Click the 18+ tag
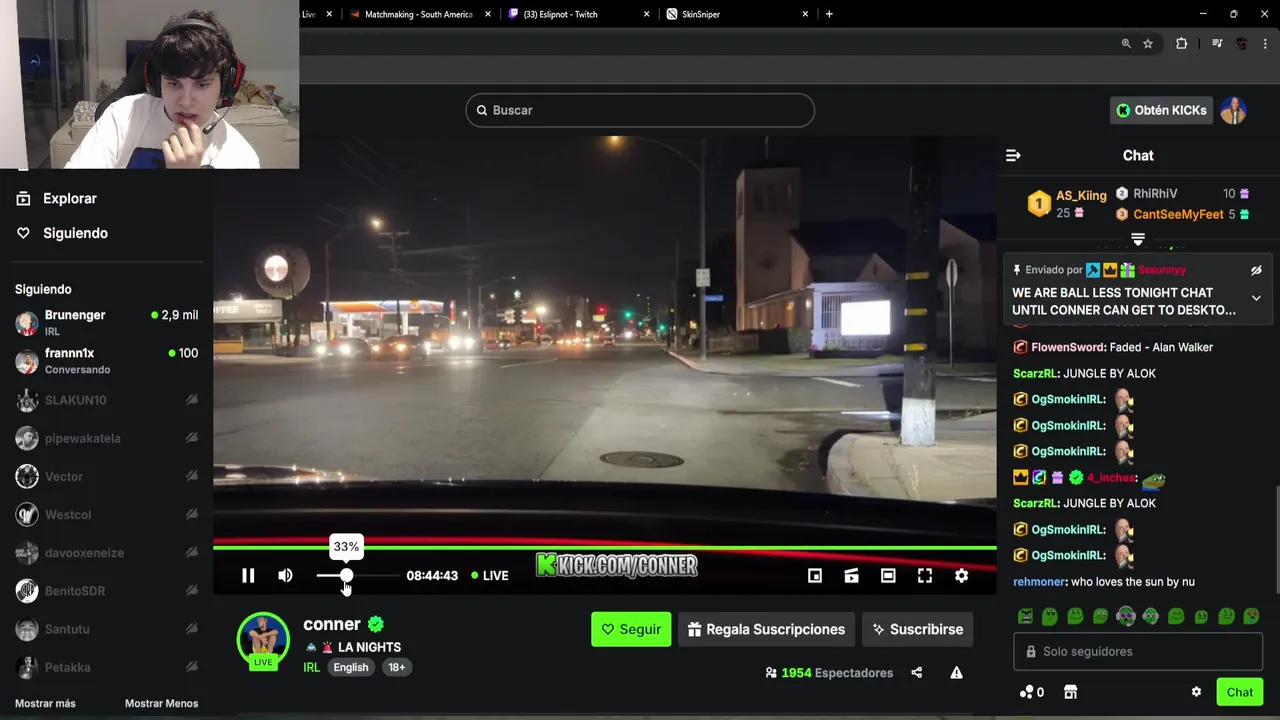Screen dimensions: 1280x720 (397, 667)
